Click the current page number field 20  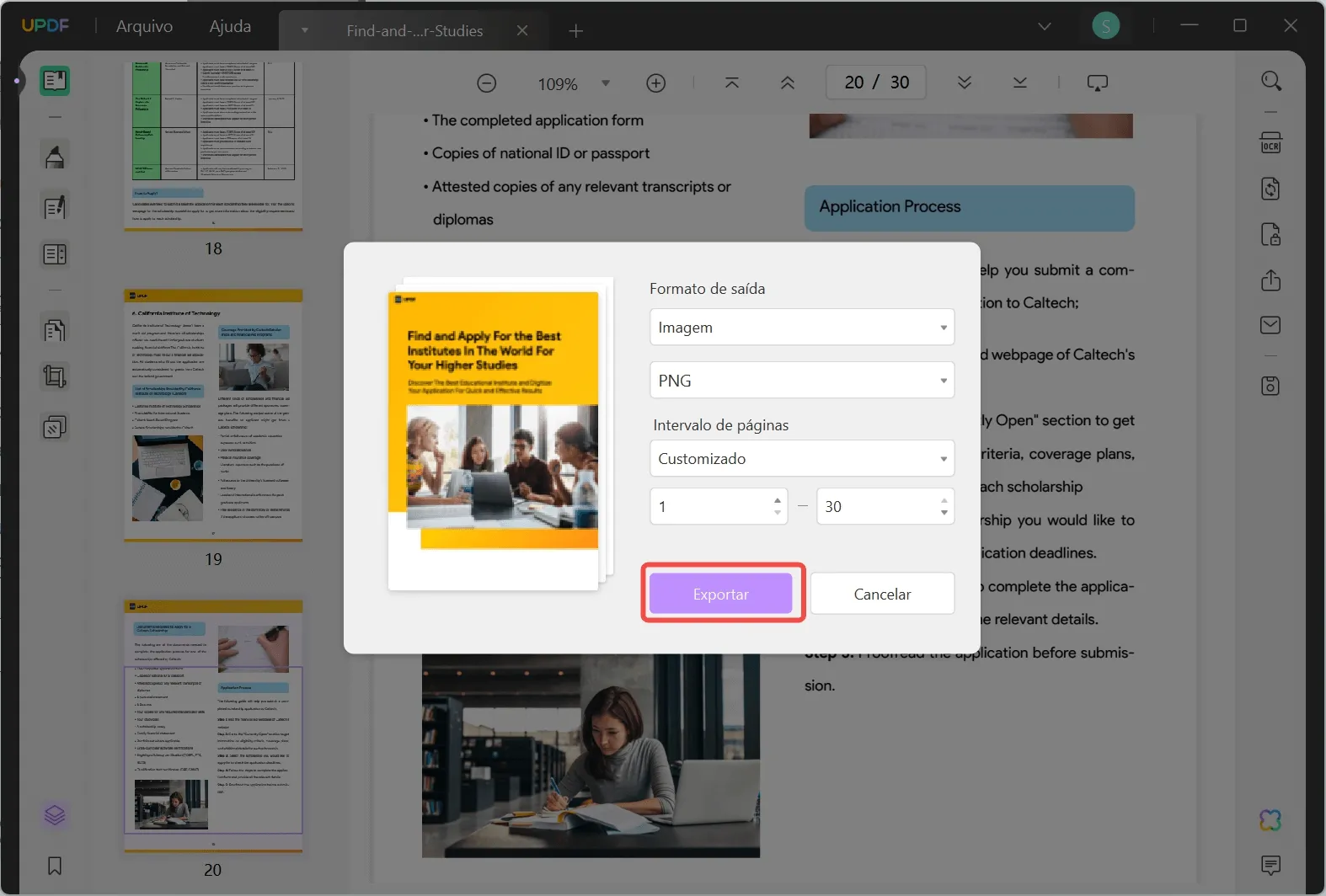[x=854, y=83]
